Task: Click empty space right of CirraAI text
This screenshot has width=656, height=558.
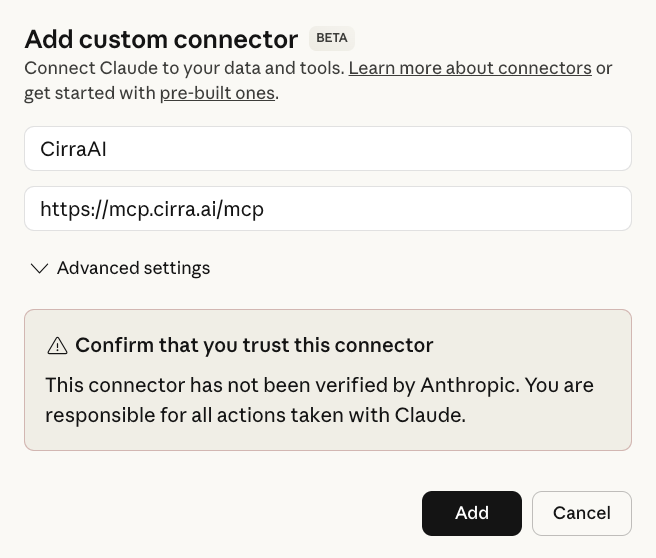Action: pyautogui.click(x=400, y=149)
